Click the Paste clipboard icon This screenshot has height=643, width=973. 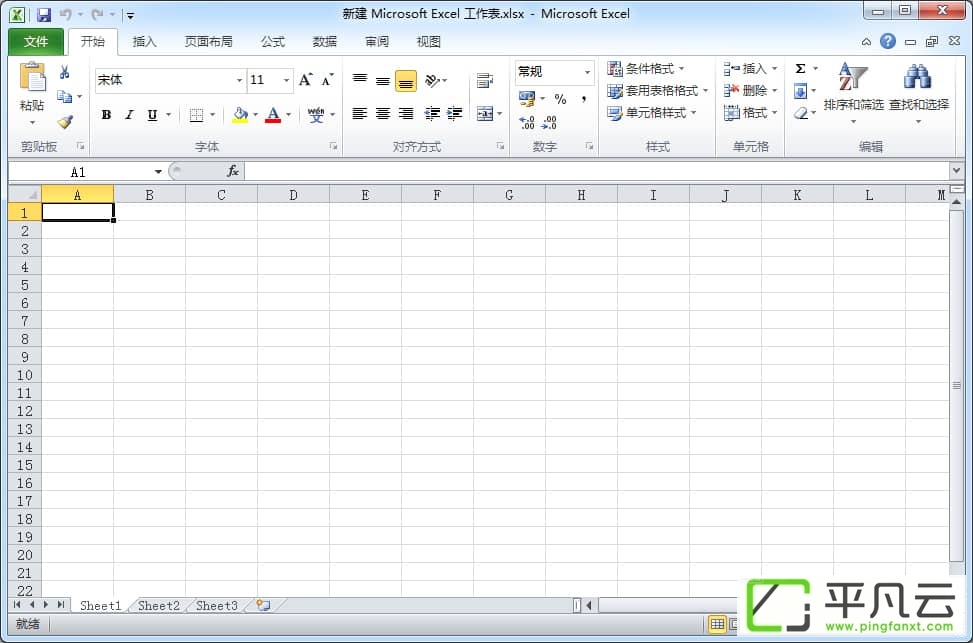coord(32,78)
